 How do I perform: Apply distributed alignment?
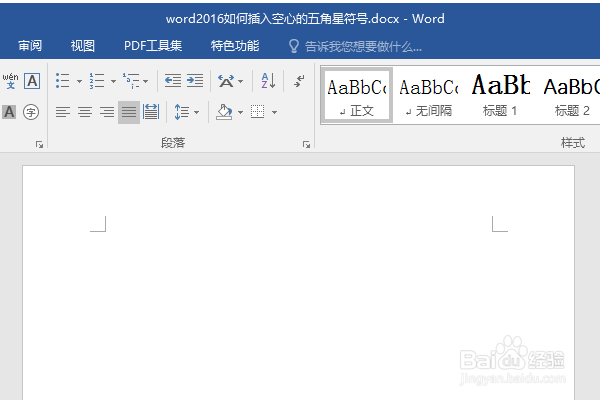click(151, 112)
